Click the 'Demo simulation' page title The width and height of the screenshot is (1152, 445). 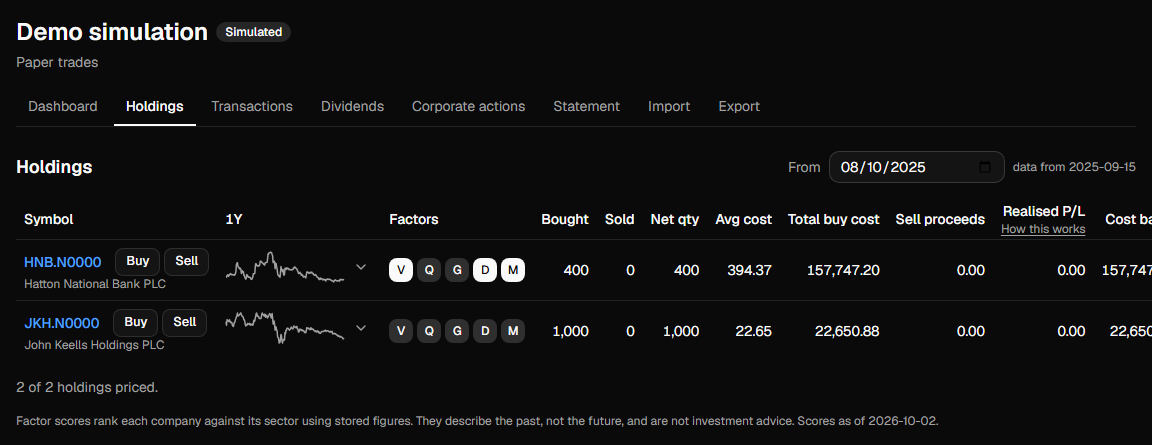[112, 32]
